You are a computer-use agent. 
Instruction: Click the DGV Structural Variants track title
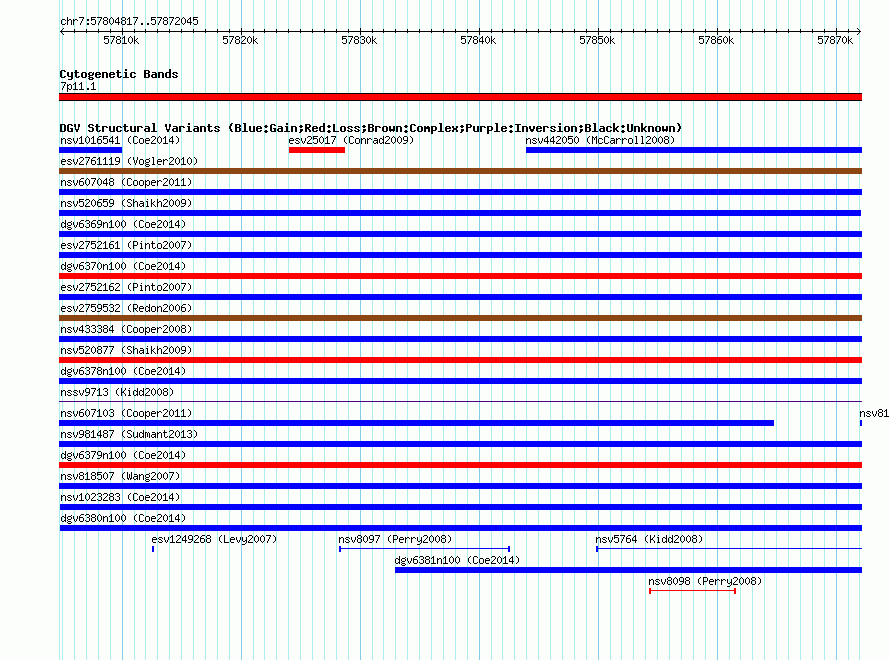[371, 128]
